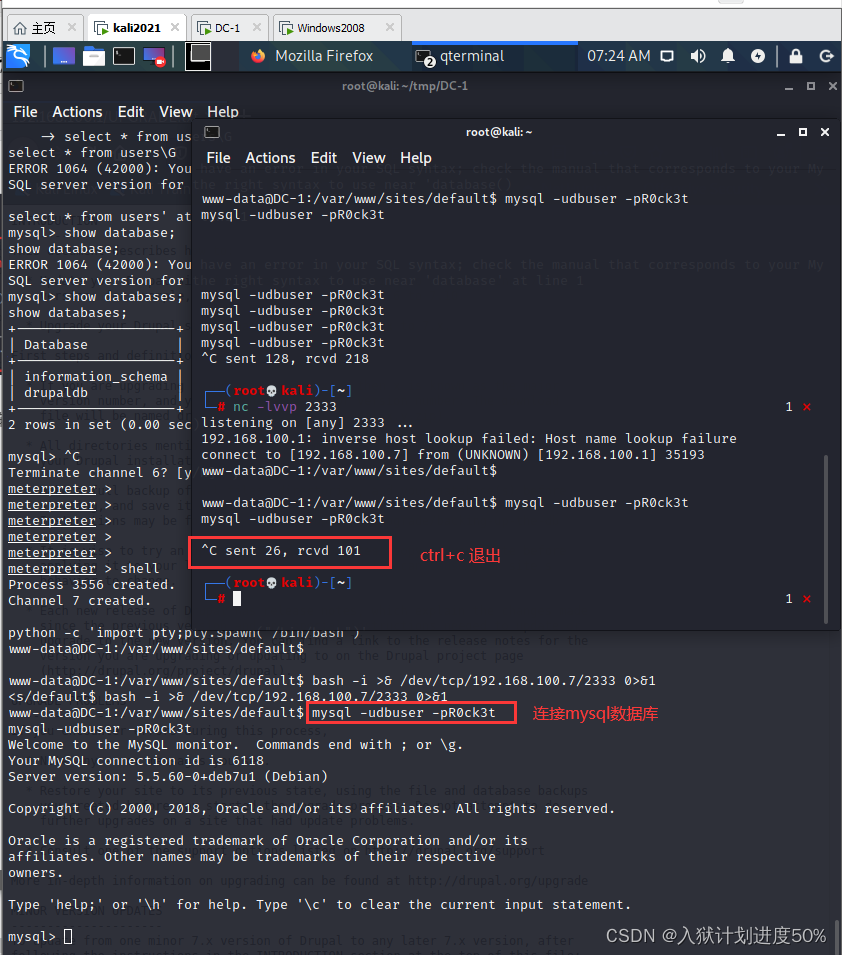Click the front window title 'root@kali: ~'
The image size is (842, 955).
[499, 132]
